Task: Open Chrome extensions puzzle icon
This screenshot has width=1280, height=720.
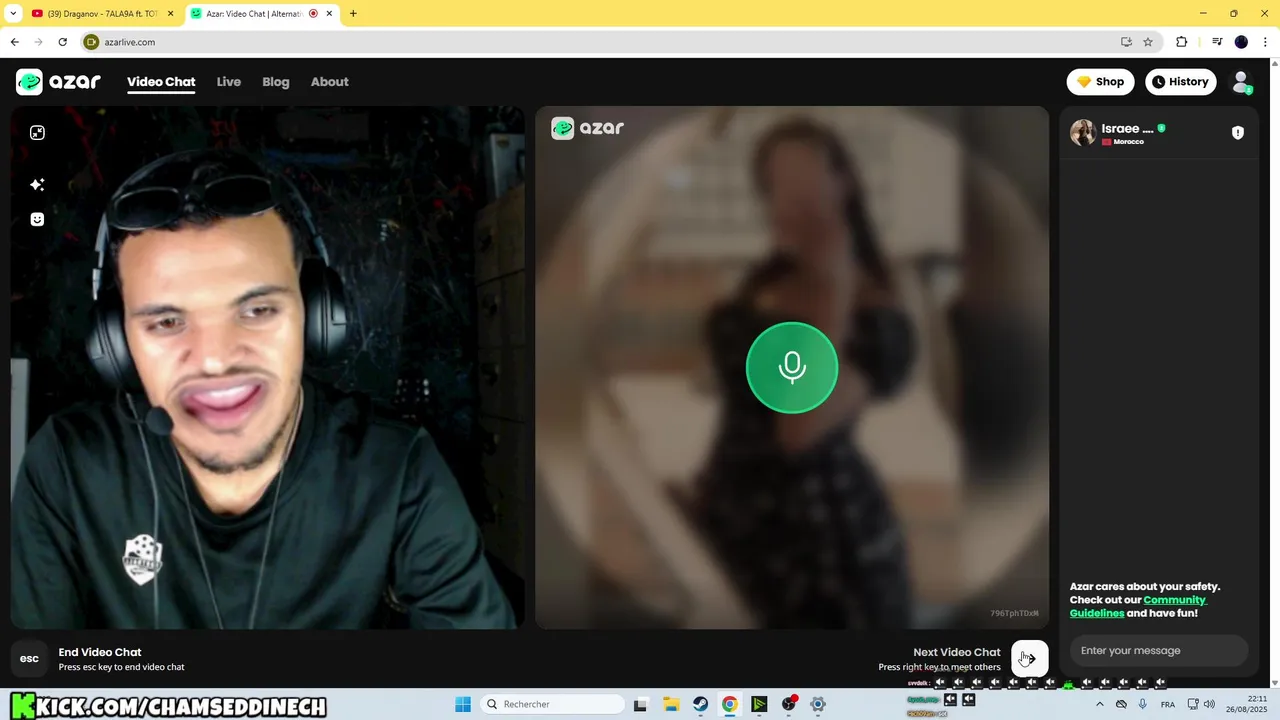Action: (x=1182, y=42)
